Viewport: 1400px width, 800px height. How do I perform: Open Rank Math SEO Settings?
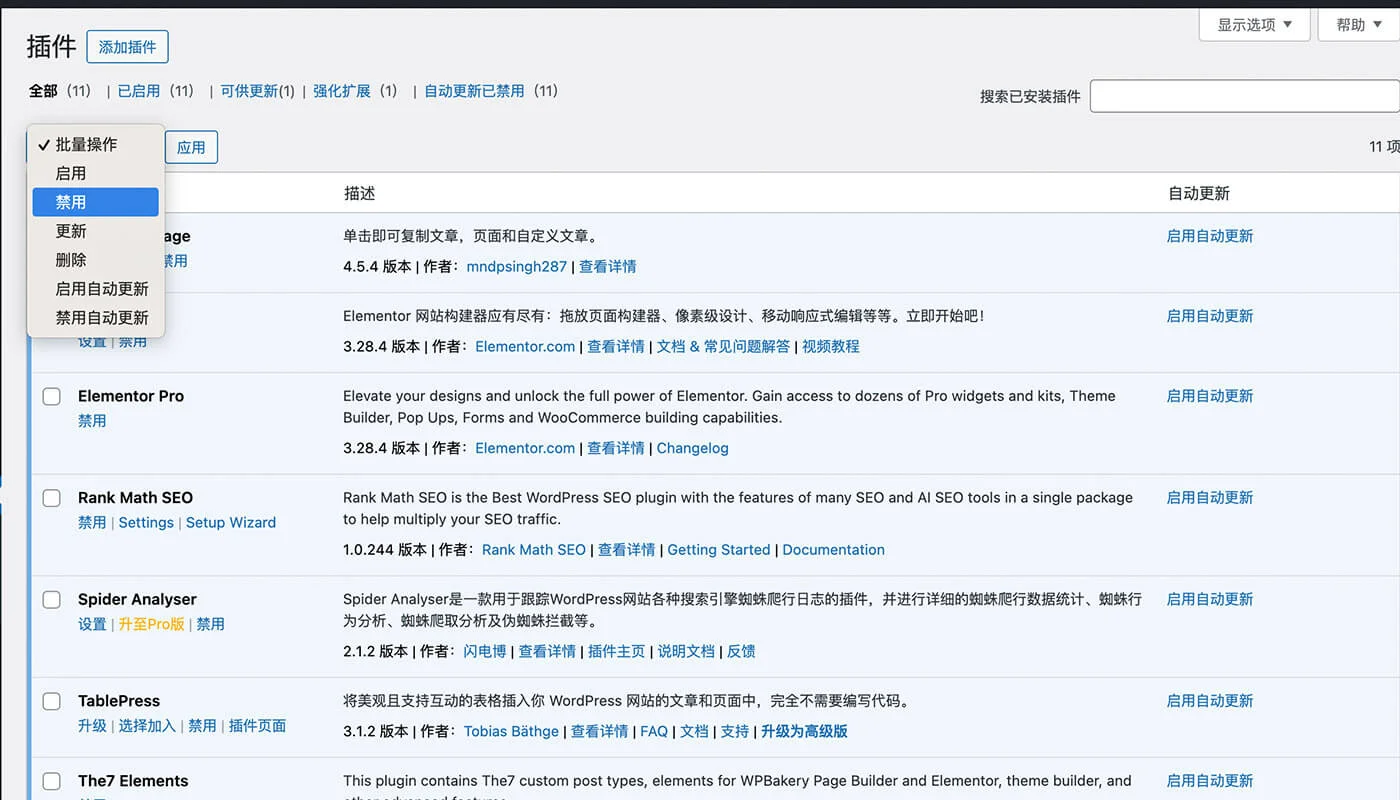[x=146, y=522]
